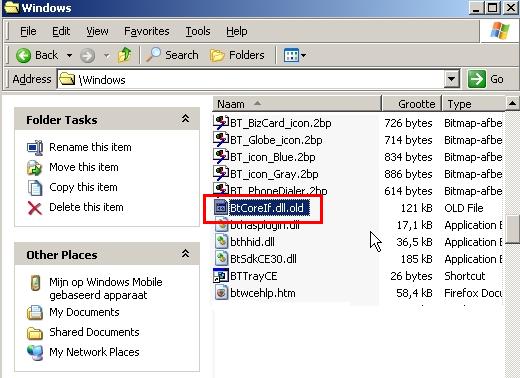Click Delete this item link
This screenshot has height=378, width=520.
coord(86,207)
